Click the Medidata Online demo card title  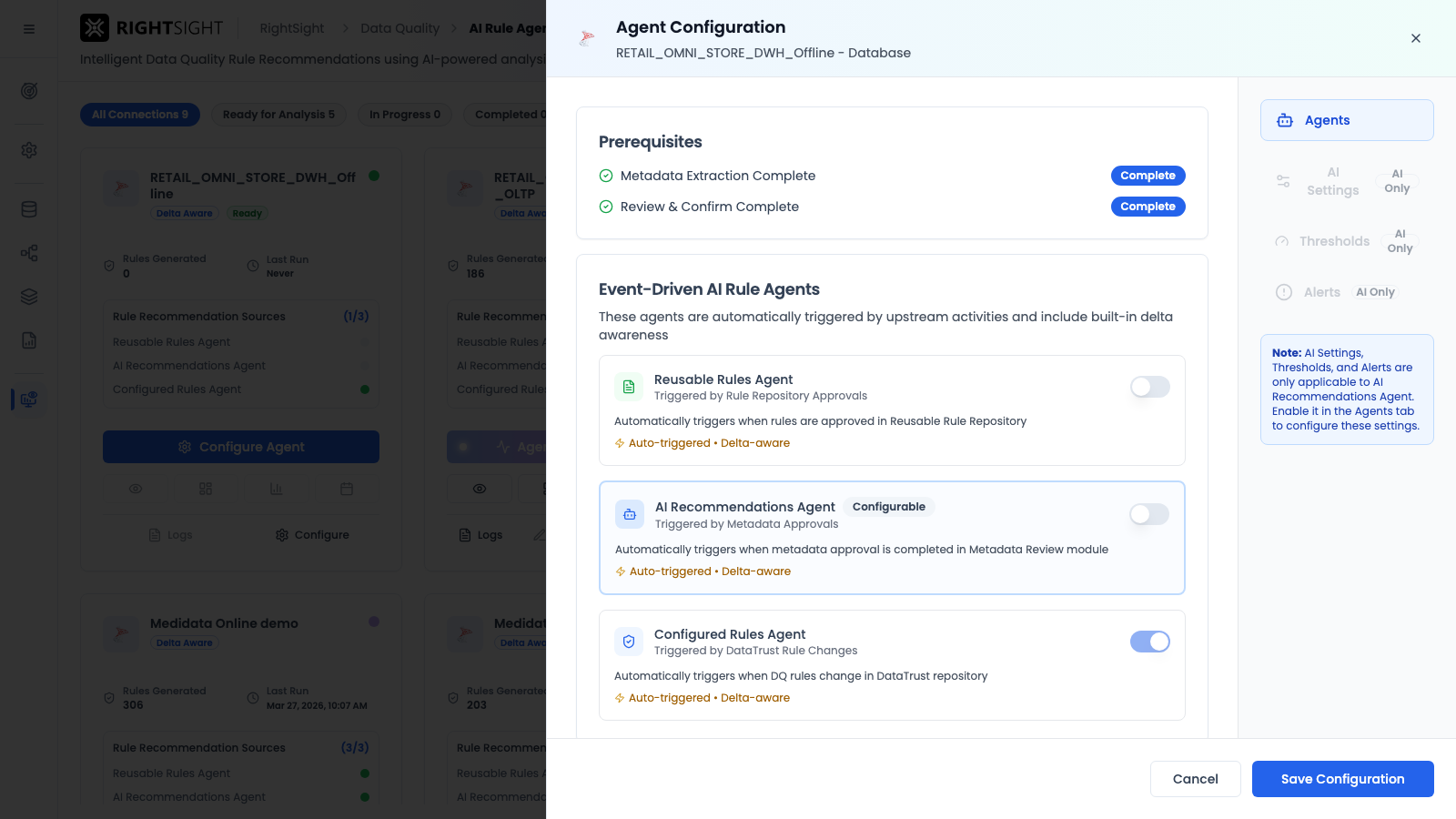point(224,623)
